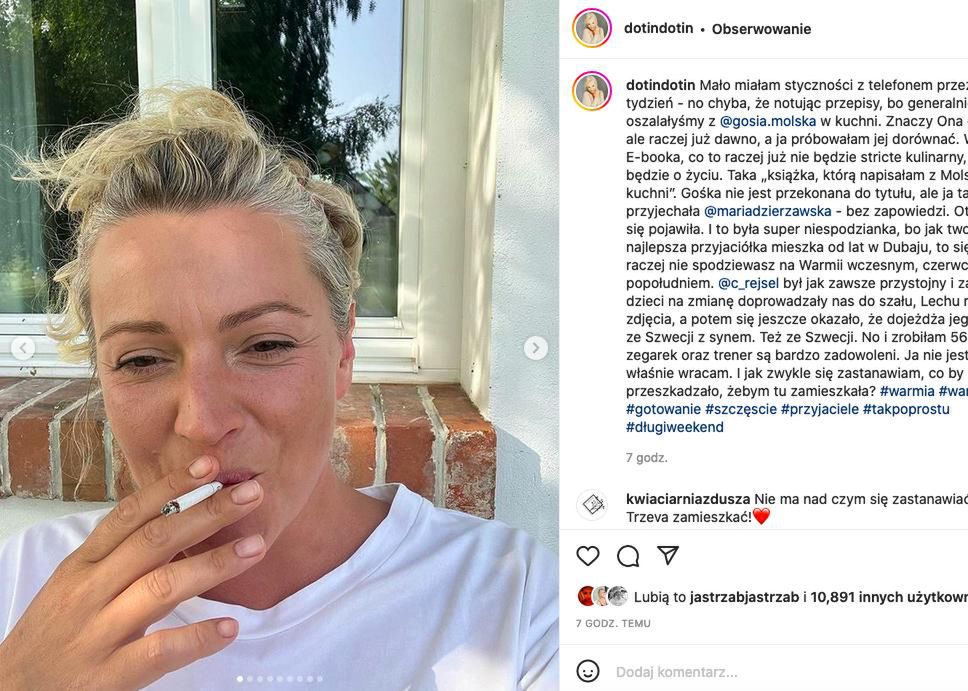Toggle Obserwowanie following status

[x=761, y=29]
